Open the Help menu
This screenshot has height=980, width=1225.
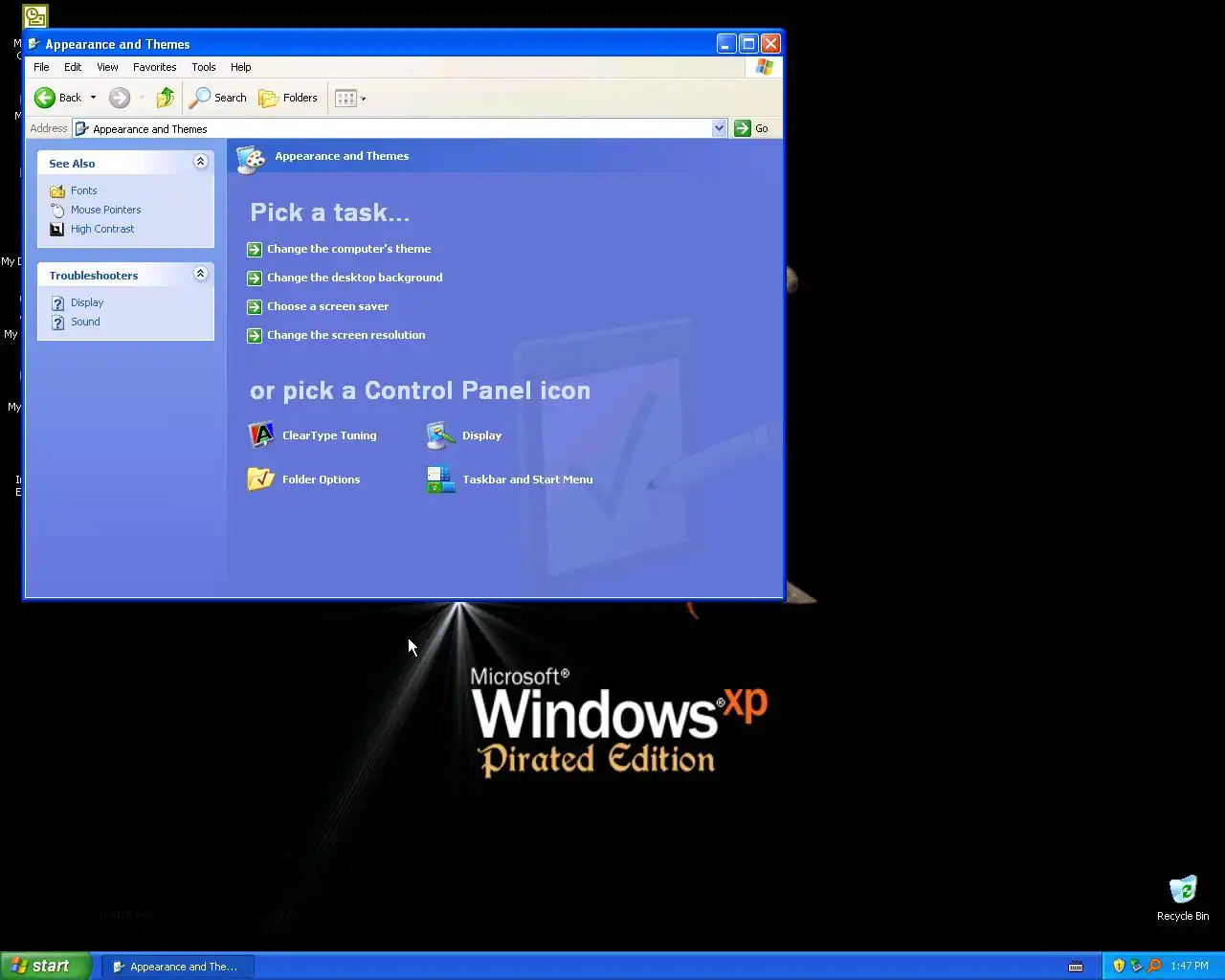tap(240, 67)
